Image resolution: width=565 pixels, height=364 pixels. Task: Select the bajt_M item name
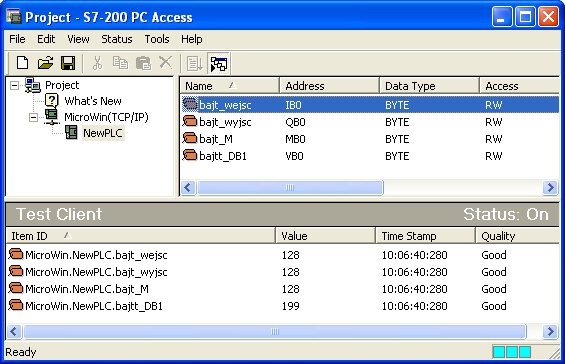(216, 139)
